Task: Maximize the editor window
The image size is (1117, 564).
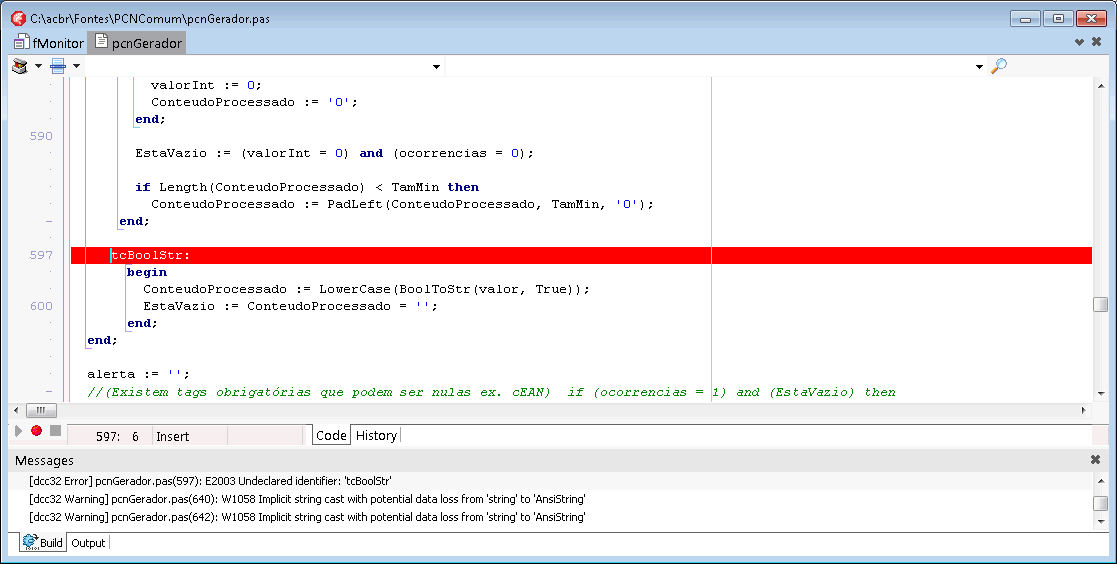Action: (1059, 19)
